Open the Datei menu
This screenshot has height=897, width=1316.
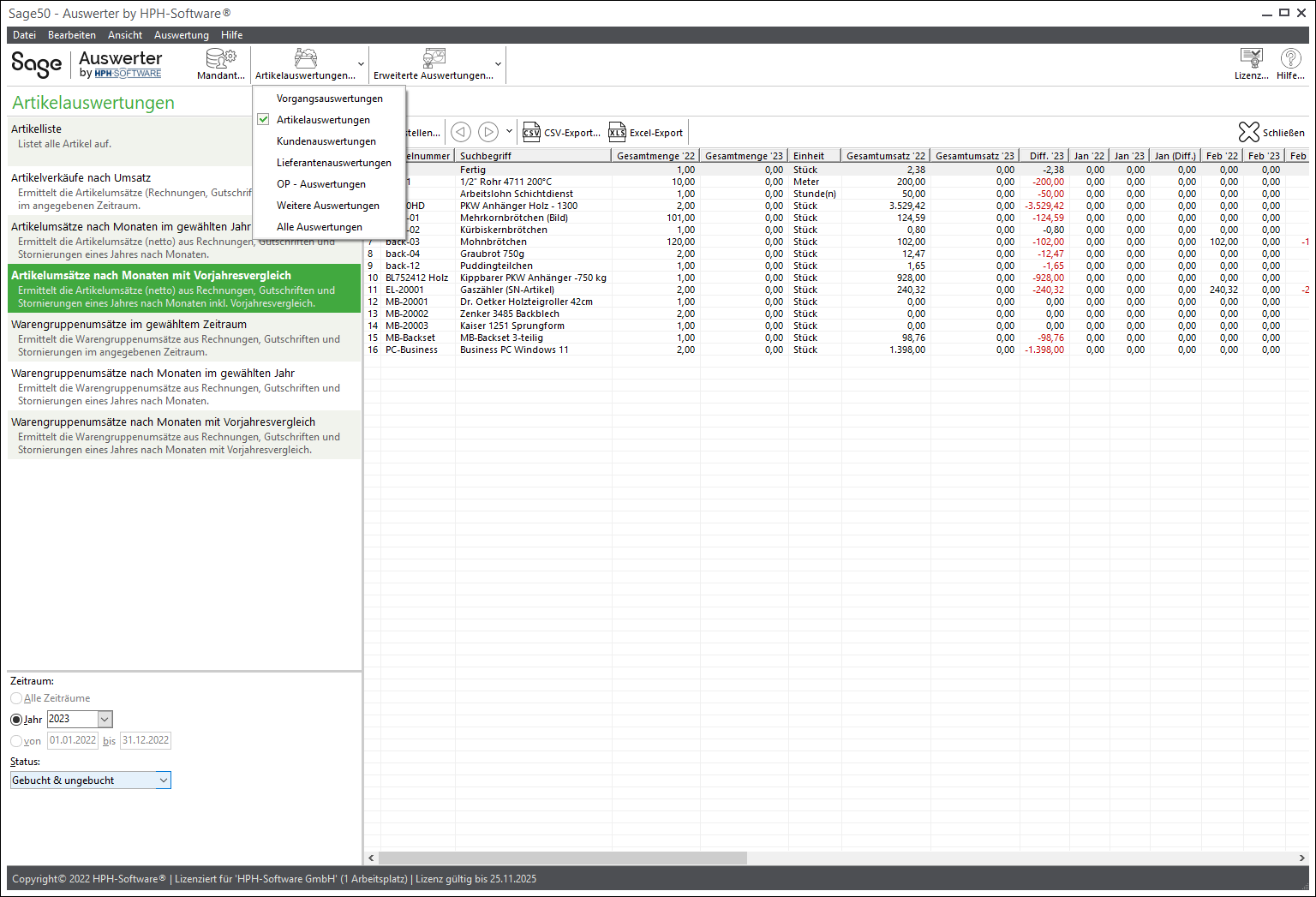tap(25, 35)
